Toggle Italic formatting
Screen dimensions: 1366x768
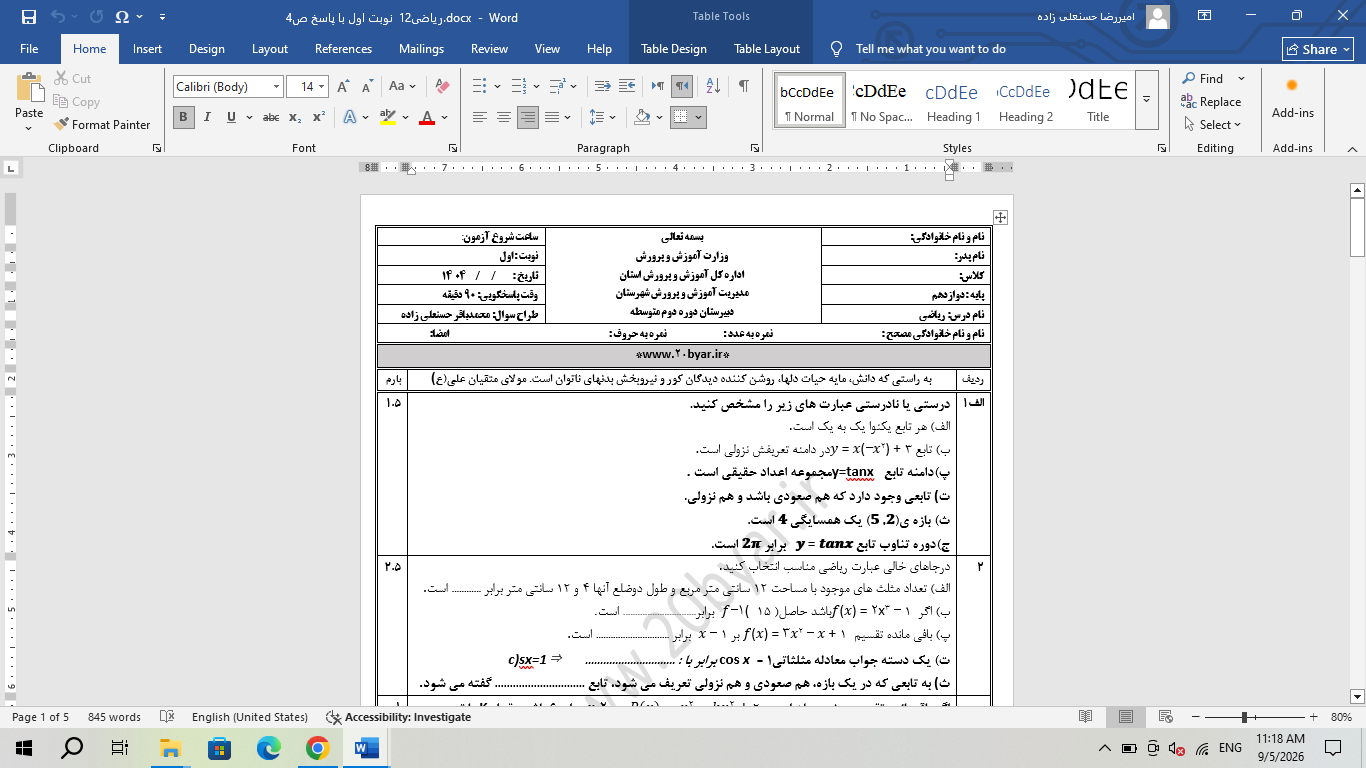coord(208,117)
